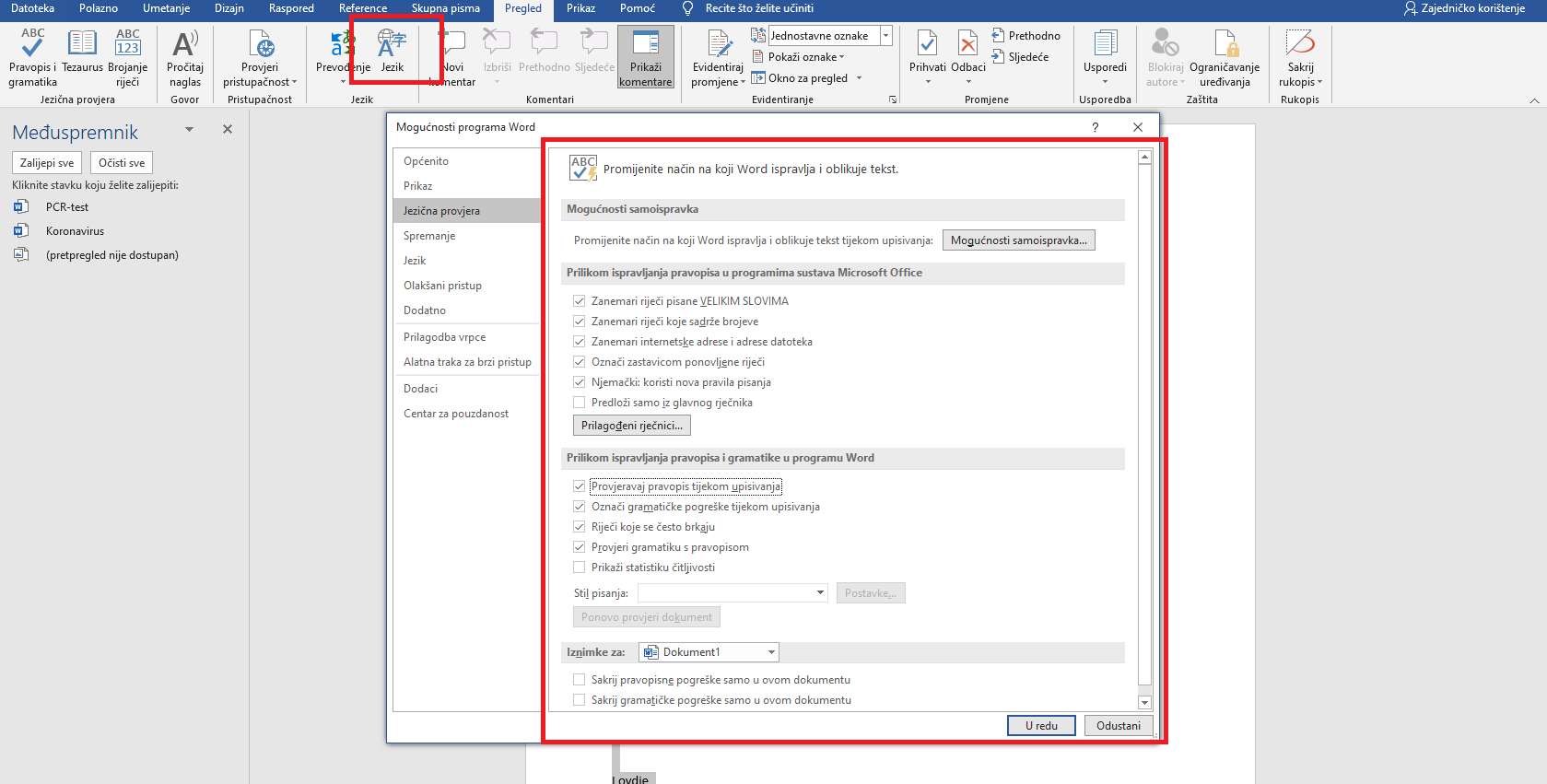Toggle Provjeravaj pravopis tijekom upisivanja
The height and width of the screenshot is (784, 1547).
point(580,486)
